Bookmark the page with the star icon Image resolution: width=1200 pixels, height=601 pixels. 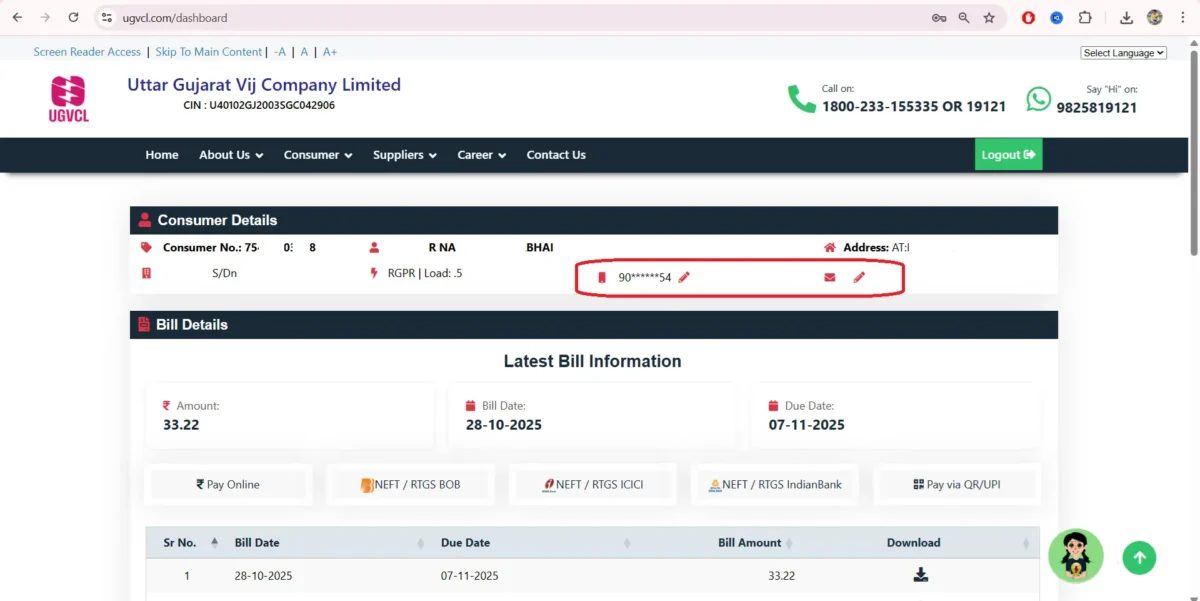coord(988,17)
